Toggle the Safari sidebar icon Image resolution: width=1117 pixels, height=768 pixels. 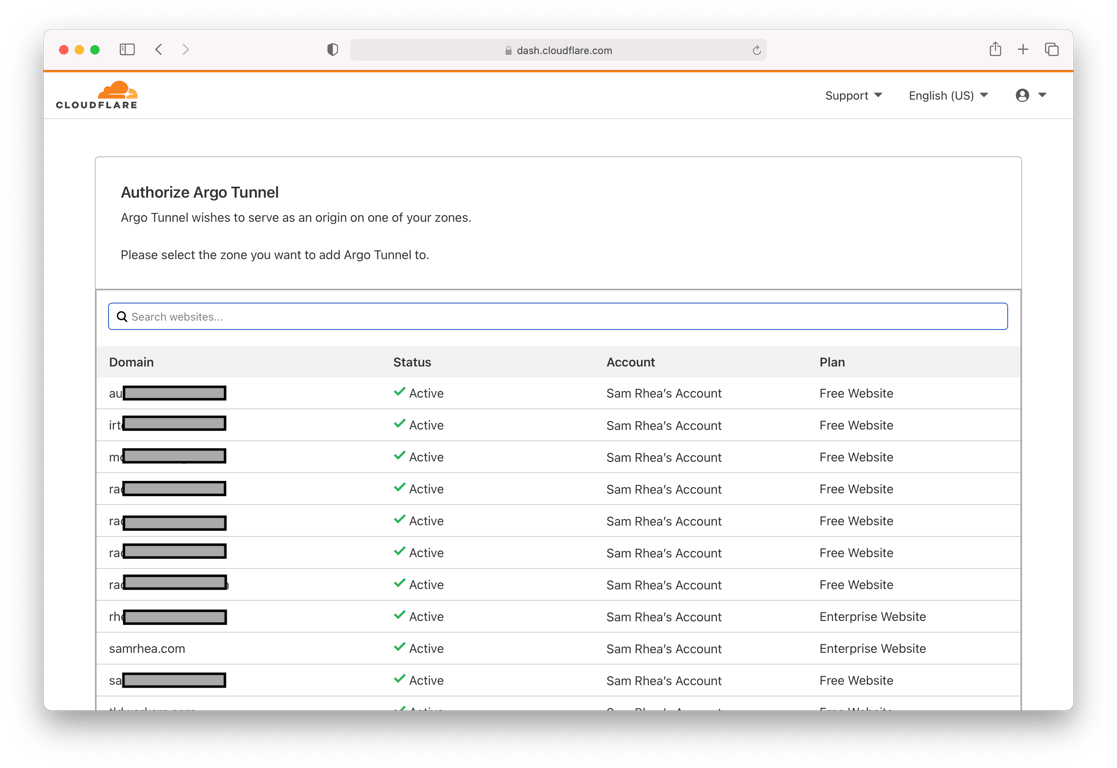coord(127,49)
